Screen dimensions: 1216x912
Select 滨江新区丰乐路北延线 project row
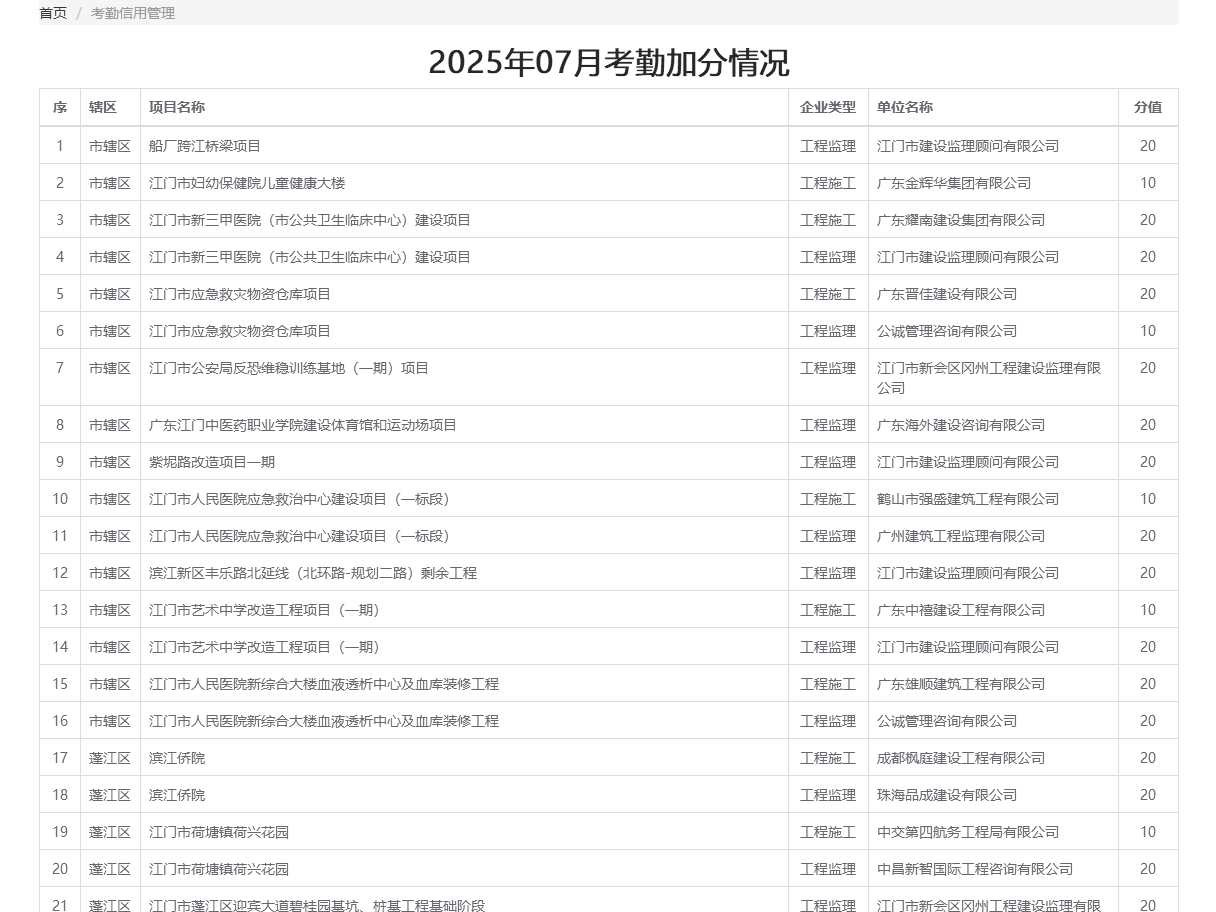(313, 573)
